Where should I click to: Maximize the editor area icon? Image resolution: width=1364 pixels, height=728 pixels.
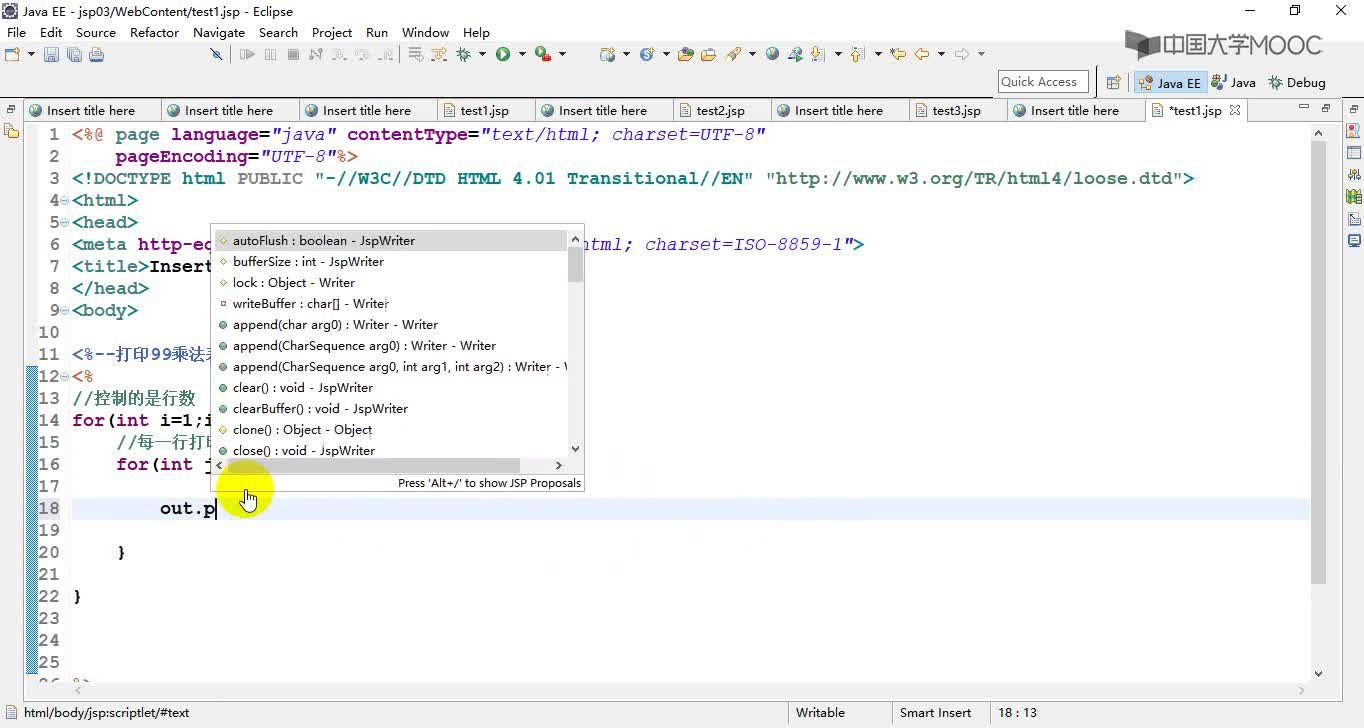pos(1326,108)
